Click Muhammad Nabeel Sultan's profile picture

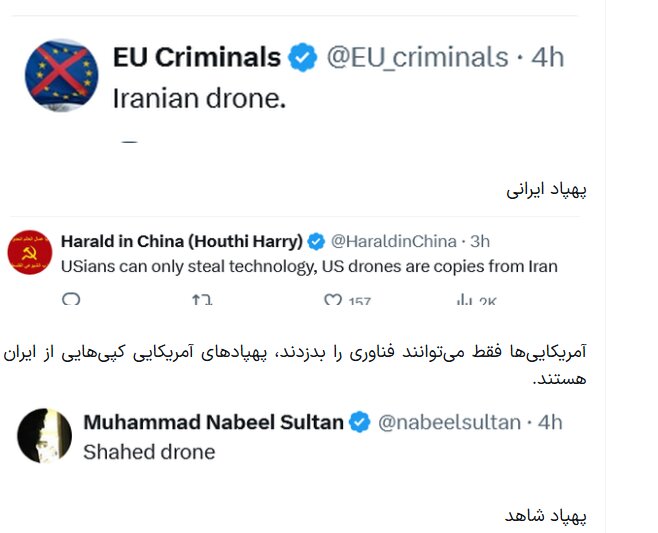tap(45, 435)
